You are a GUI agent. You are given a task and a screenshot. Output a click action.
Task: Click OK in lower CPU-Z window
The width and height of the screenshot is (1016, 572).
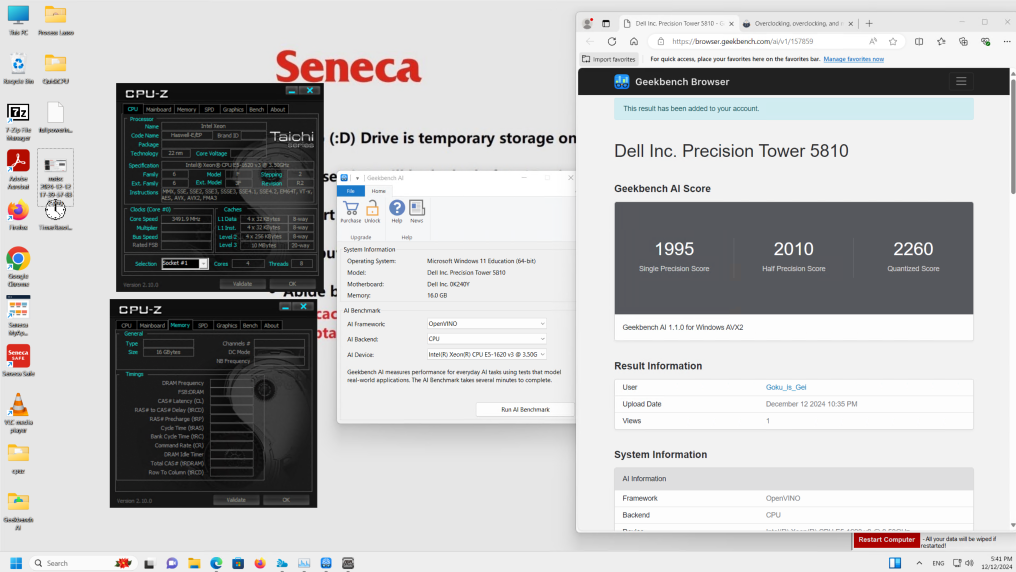286,500
